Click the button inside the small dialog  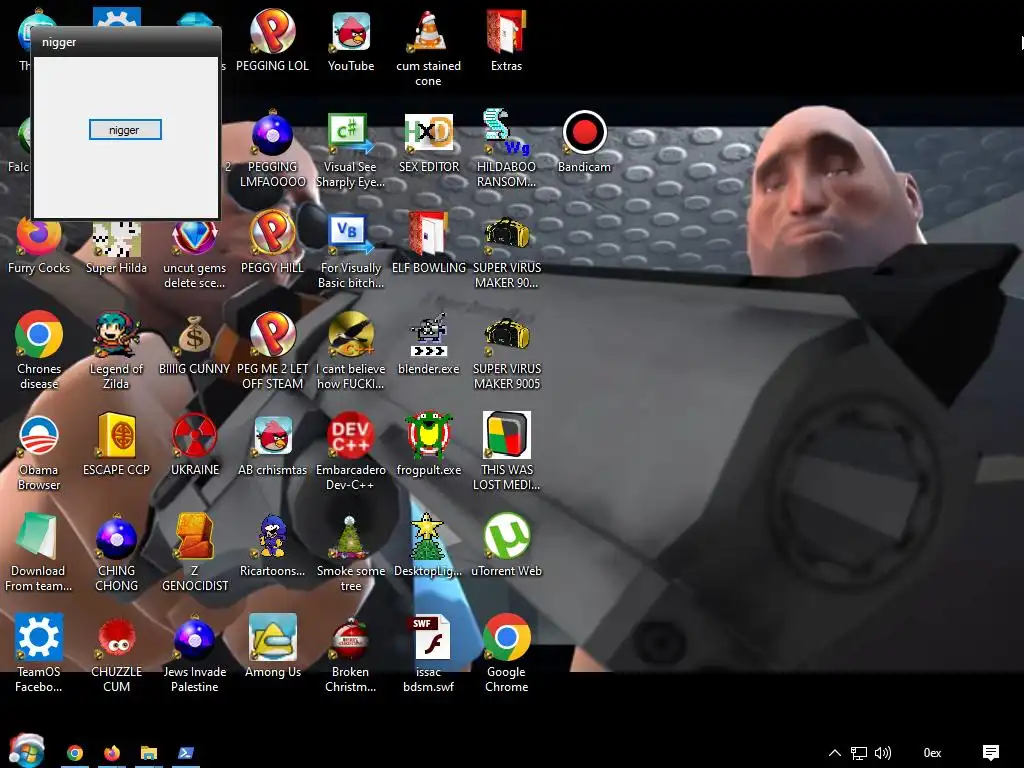click(125, 129)
